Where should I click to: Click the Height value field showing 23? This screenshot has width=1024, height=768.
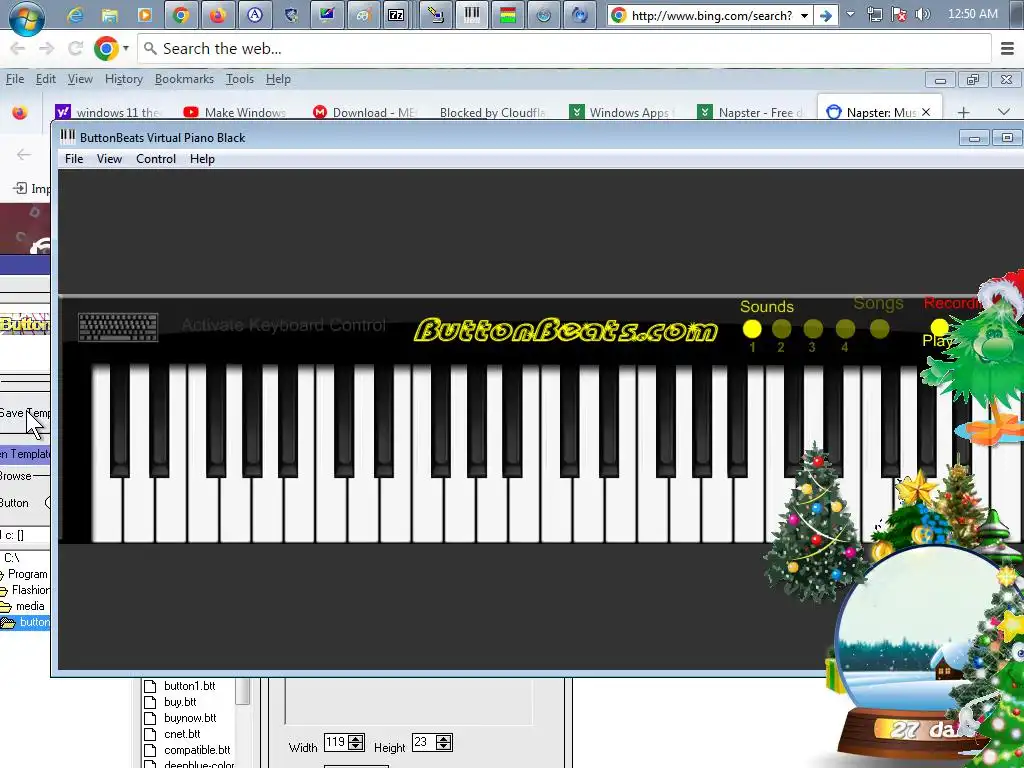423,743
